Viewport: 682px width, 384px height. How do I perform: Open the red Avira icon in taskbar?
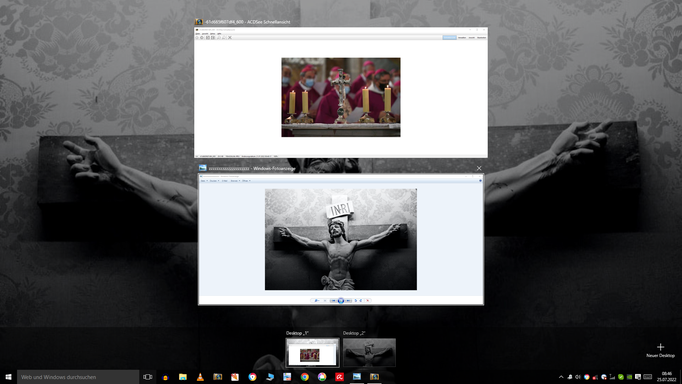(339, 377)
